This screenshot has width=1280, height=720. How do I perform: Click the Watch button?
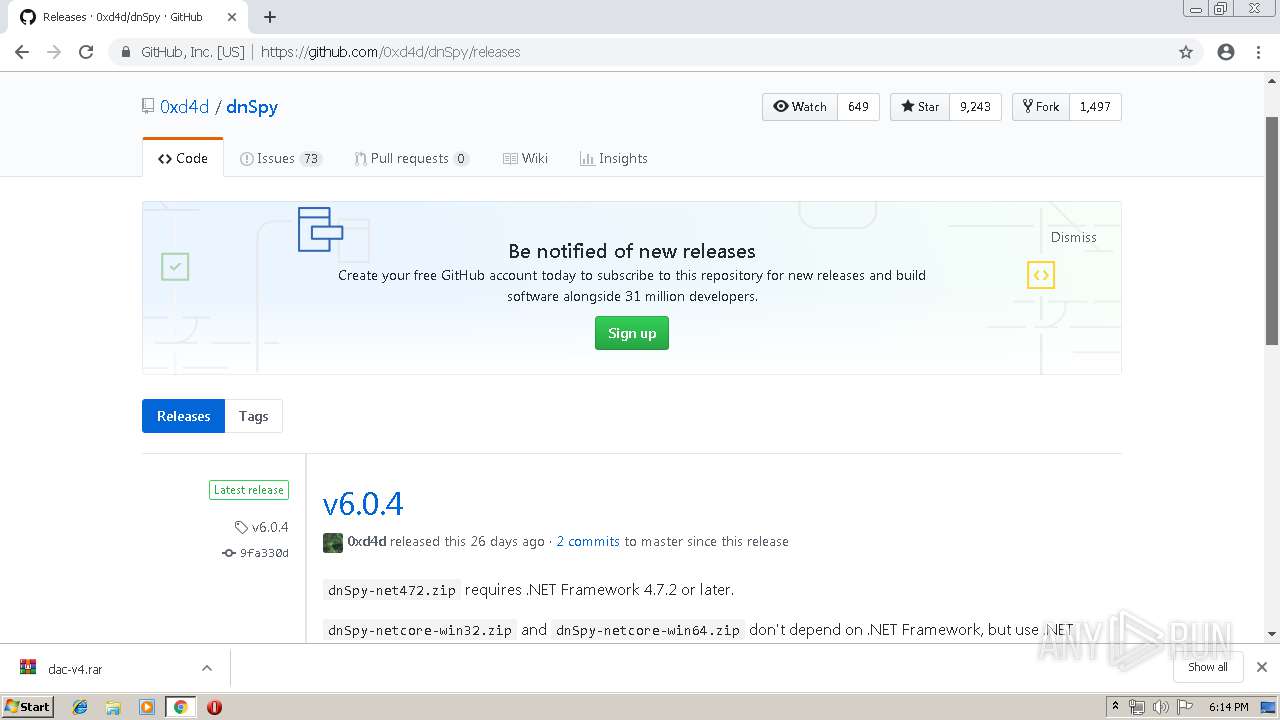tap(800, 107)
